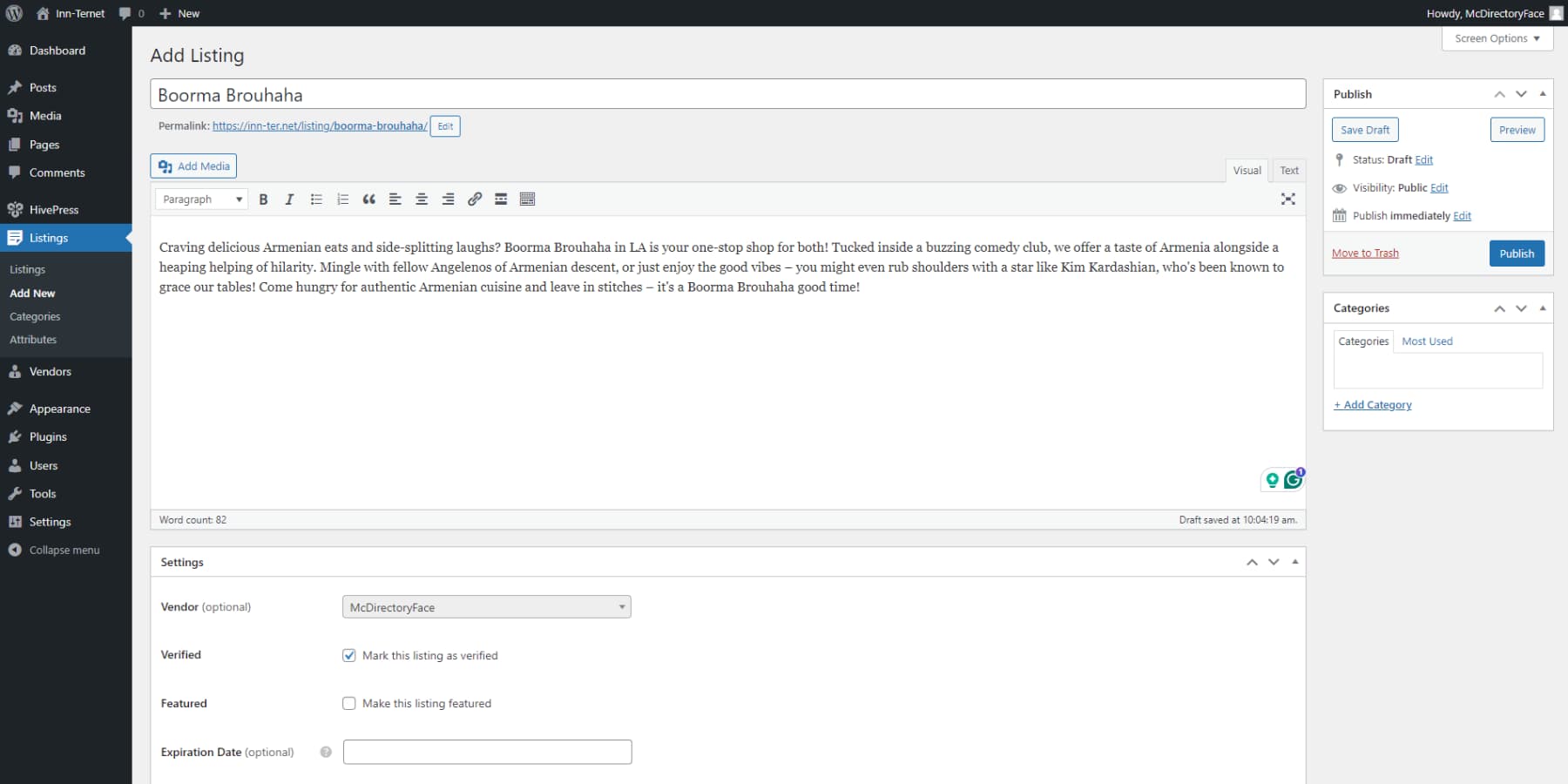Image resolution: width=1568 pixels, height=784 pixels.
Task: Insert a bulleted list
Action: click(315, 199)
